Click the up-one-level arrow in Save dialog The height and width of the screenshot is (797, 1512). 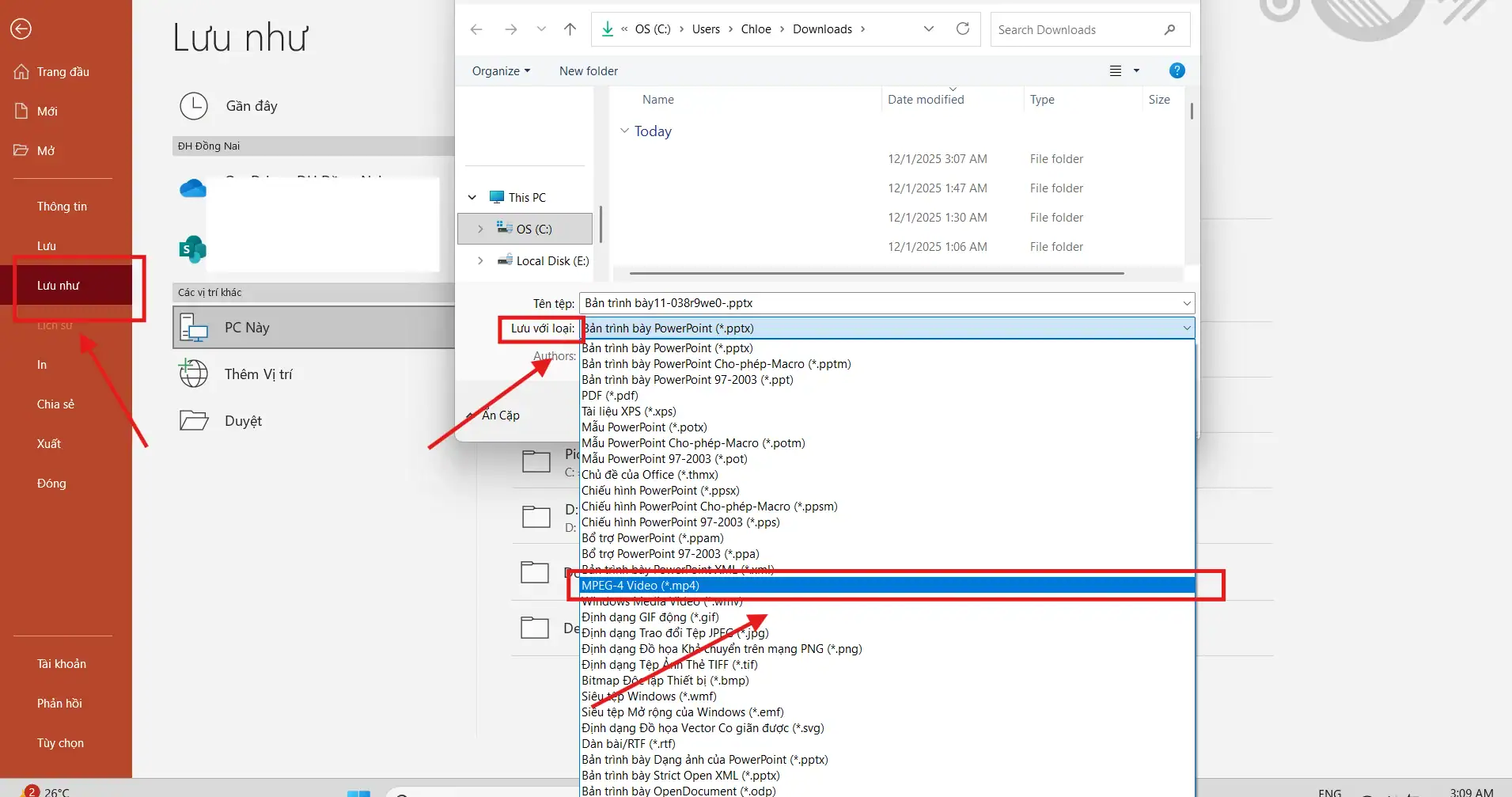[x=570, y=28]
